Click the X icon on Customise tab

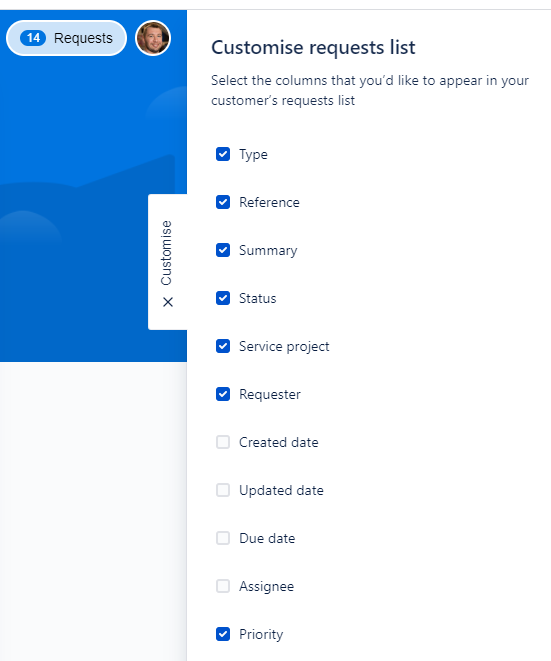coord(168,302)
